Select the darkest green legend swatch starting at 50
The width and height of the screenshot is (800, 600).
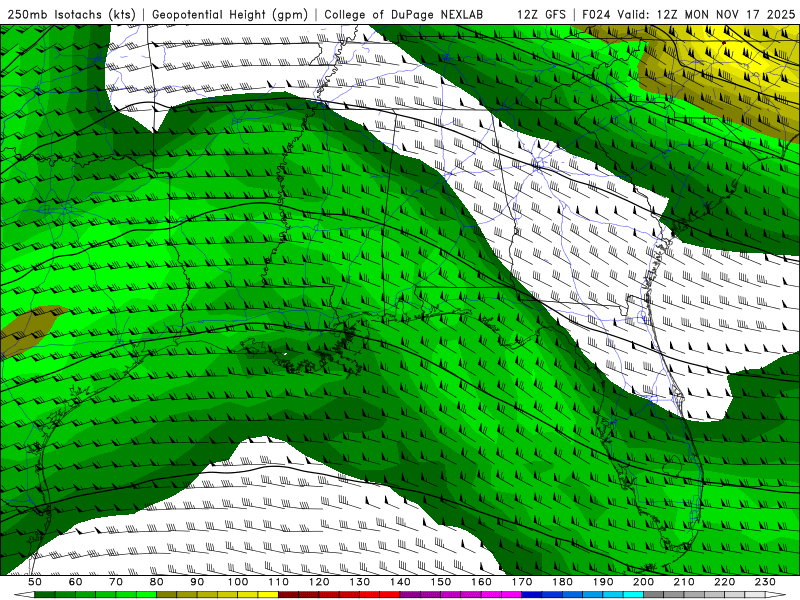44,594
